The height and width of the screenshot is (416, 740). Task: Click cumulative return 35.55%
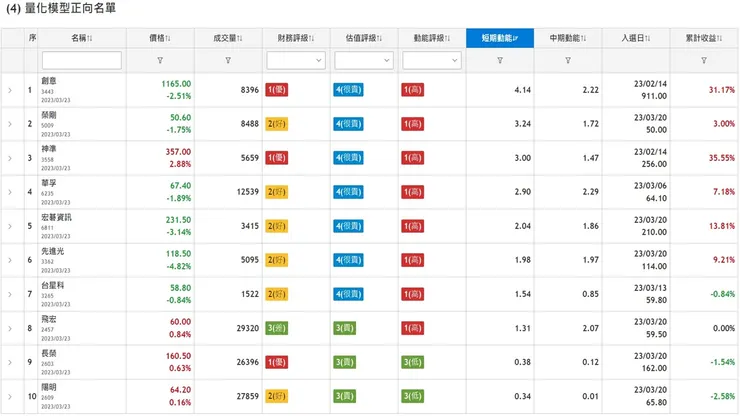722,158
